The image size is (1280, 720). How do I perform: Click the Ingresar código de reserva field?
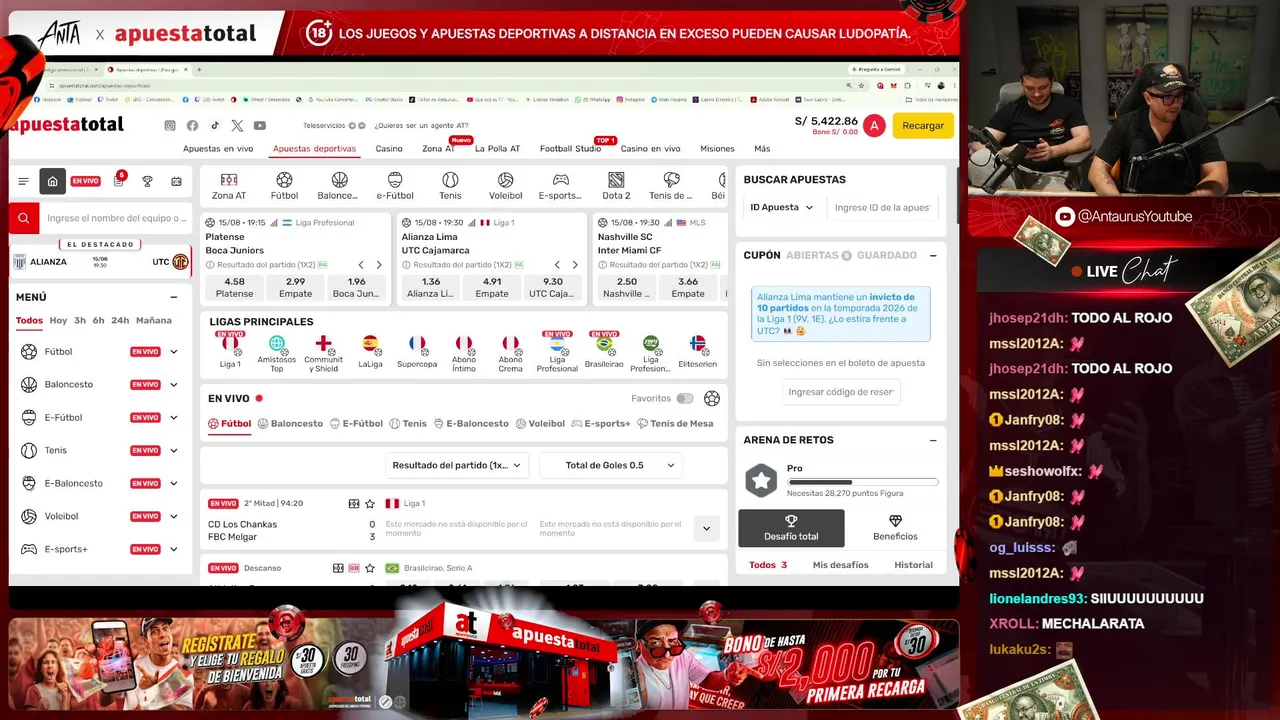(x=841, y=392)
